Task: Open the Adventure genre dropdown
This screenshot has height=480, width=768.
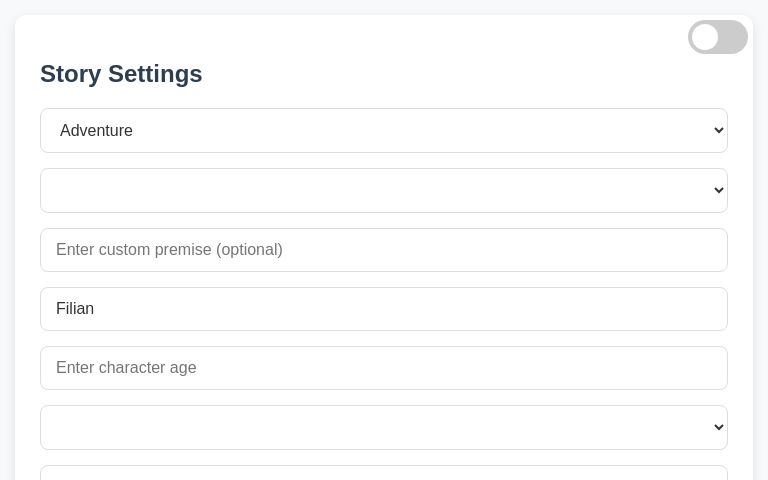Action: pos(383,131)
